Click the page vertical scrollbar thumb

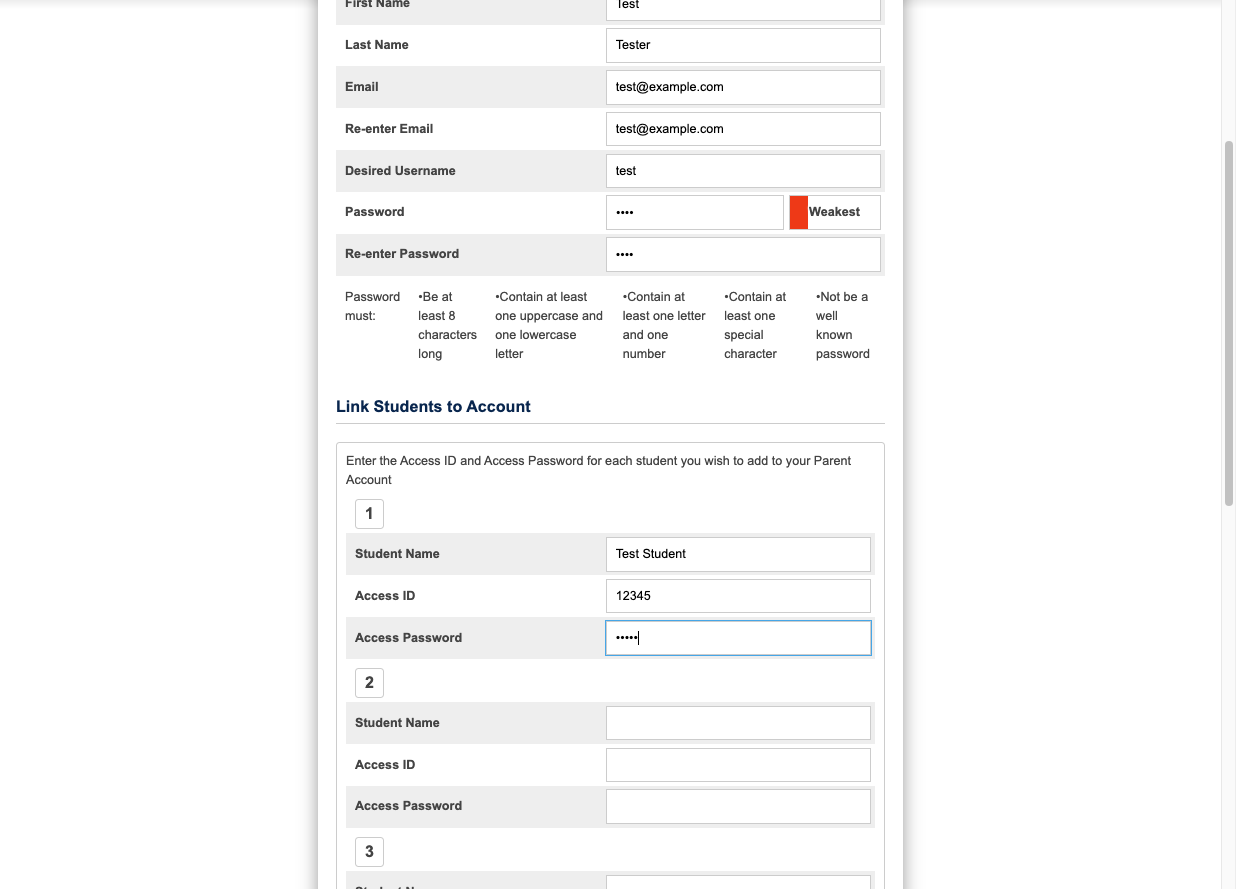pyautogui.click(x=1229, y=323)
